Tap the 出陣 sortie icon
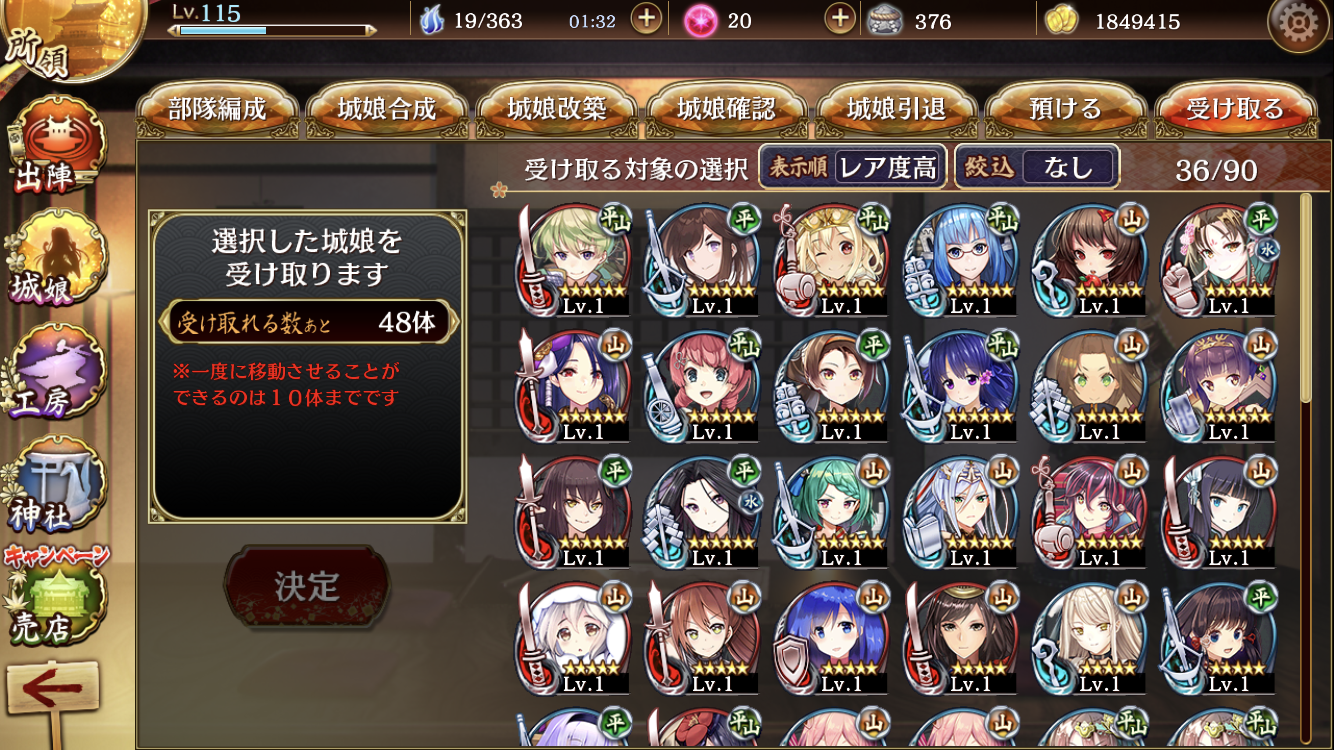 [55, 145]
